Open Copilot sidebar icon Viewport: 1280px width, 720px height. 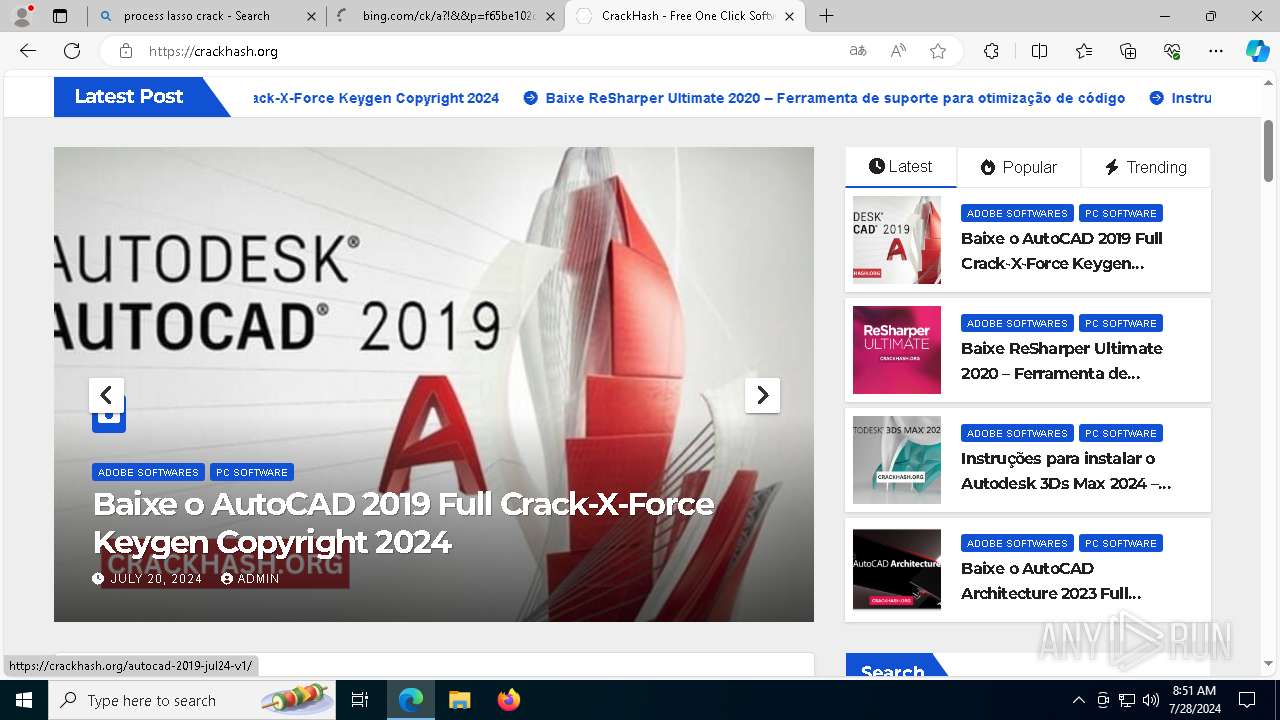click(1257, 51)
